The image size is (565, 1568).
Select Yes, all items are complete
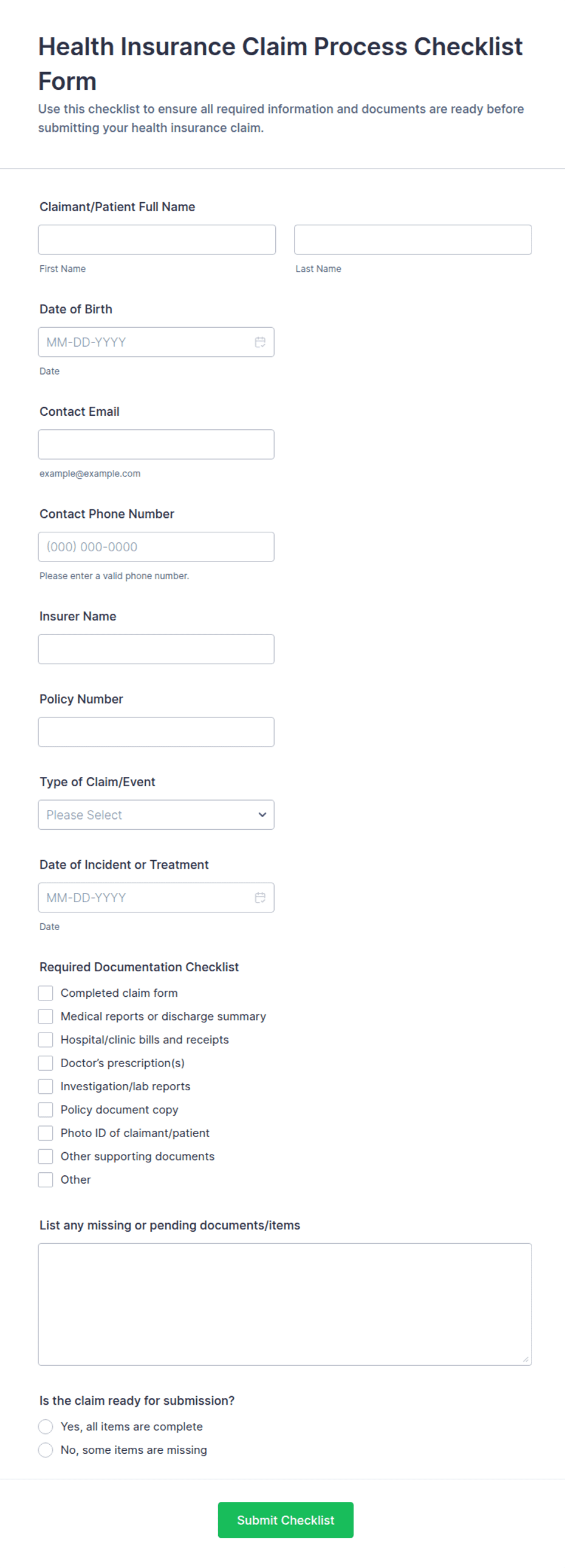tap(46, 1426)
